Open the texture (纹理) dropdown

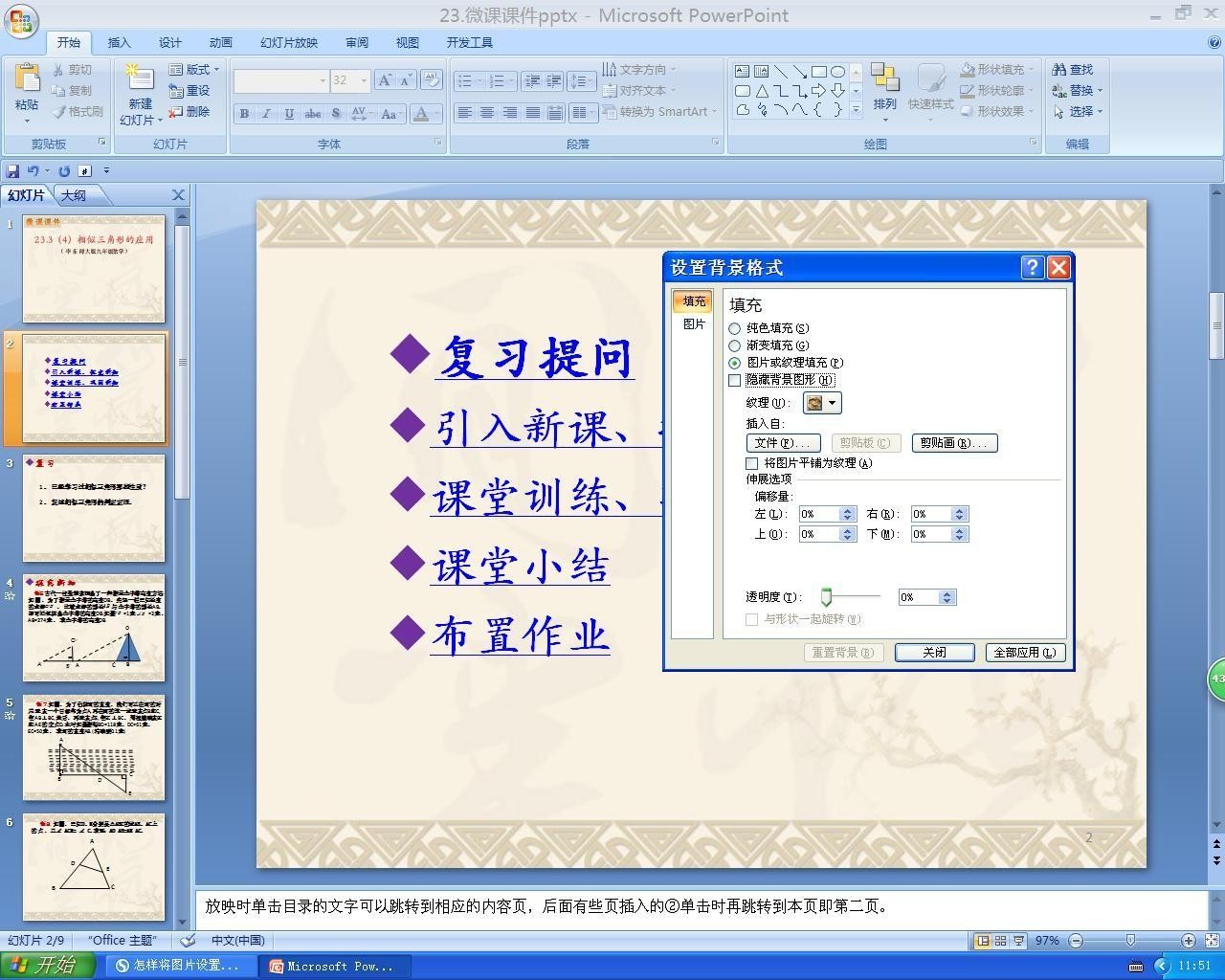[x=822, y=403]
